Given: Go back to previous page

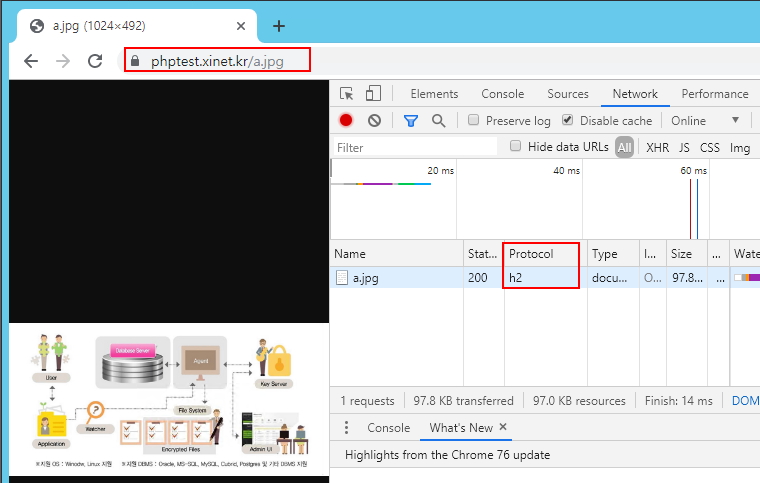Looking at the screenshot, I should (31, 61).
